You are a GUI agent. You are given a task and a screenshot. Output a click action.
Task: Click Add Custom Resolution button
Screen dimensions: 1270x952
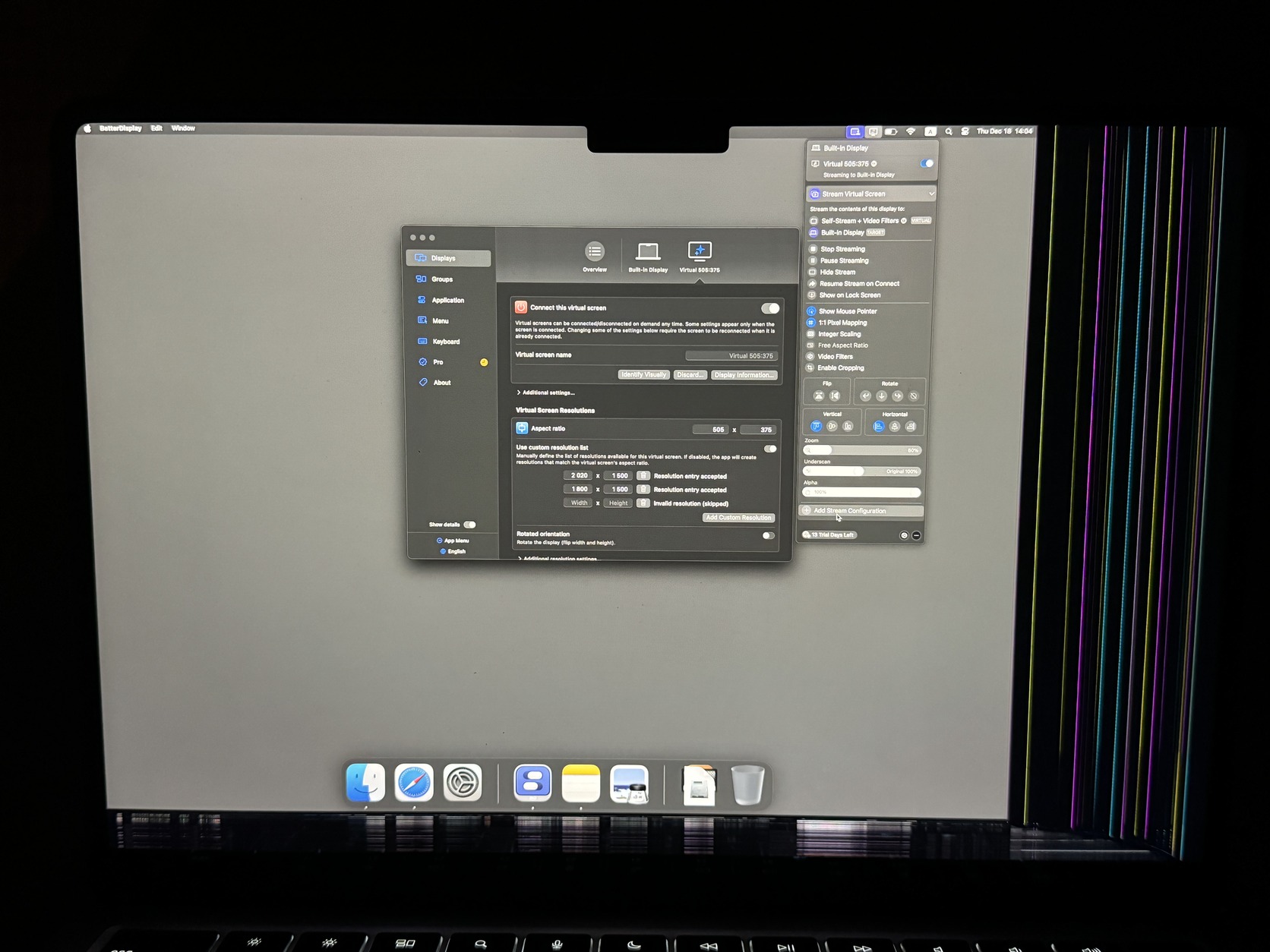tap(738, 518)
